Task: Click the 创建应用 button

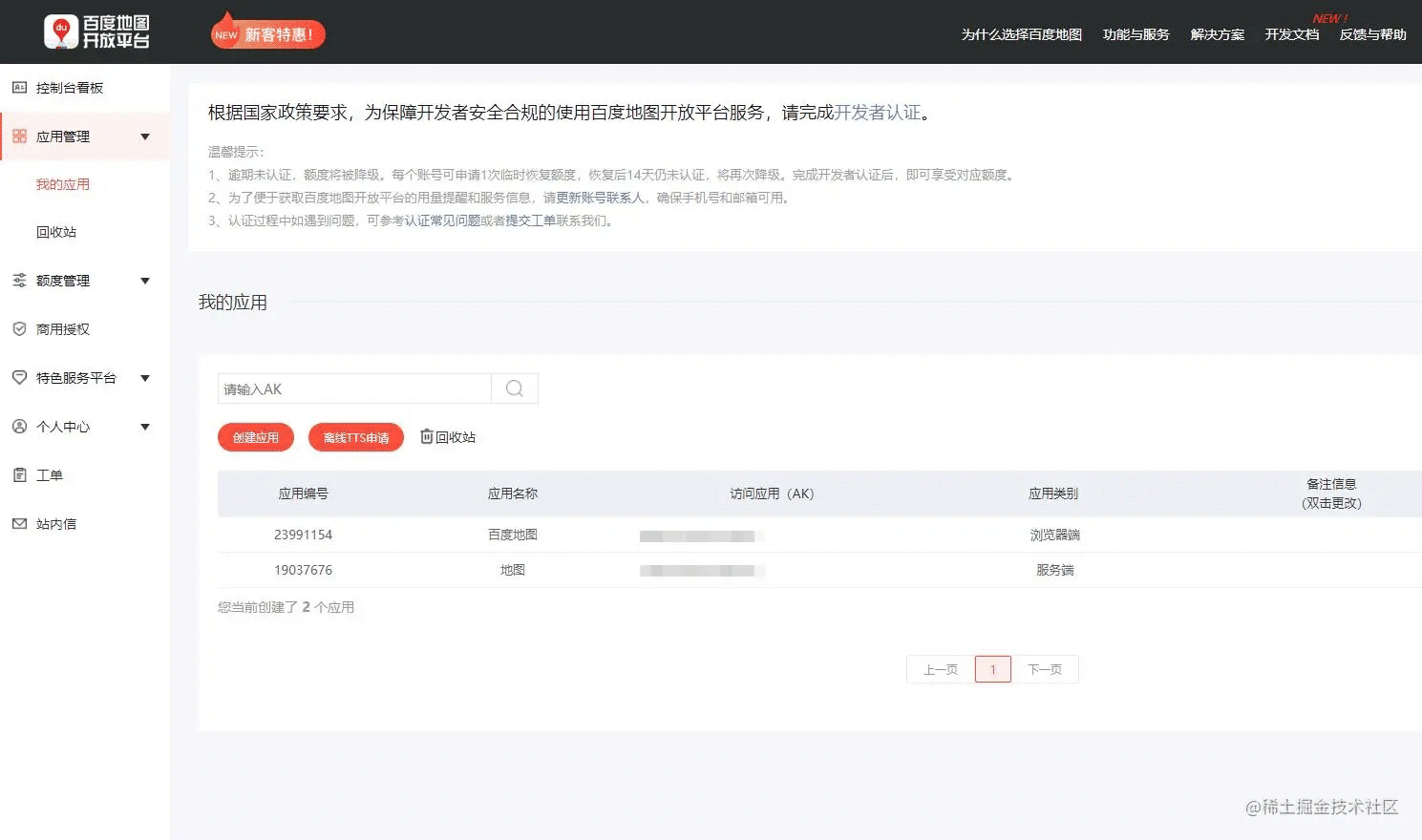Action: [x=256, y=437]
